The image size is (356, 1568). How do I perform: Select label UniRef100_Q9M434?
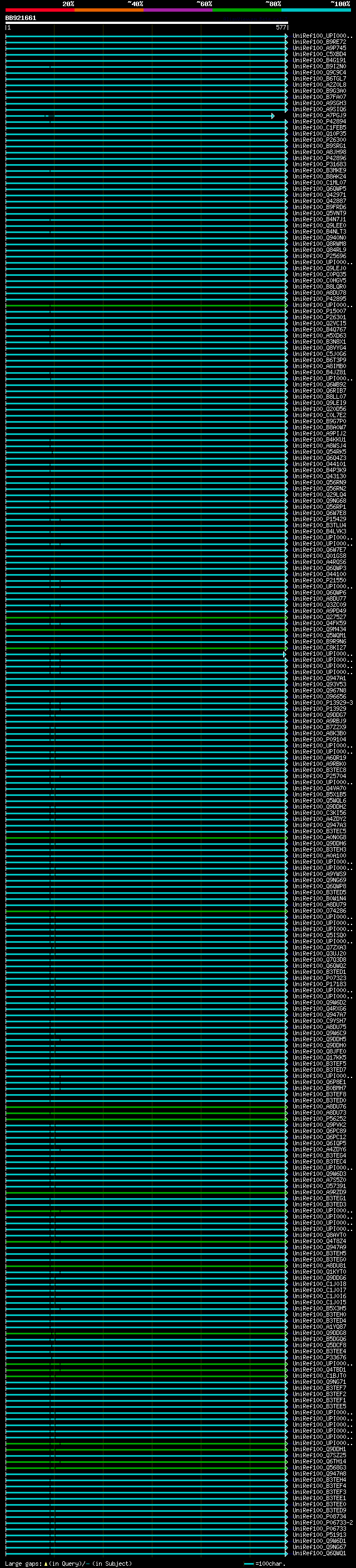point(319,630)
